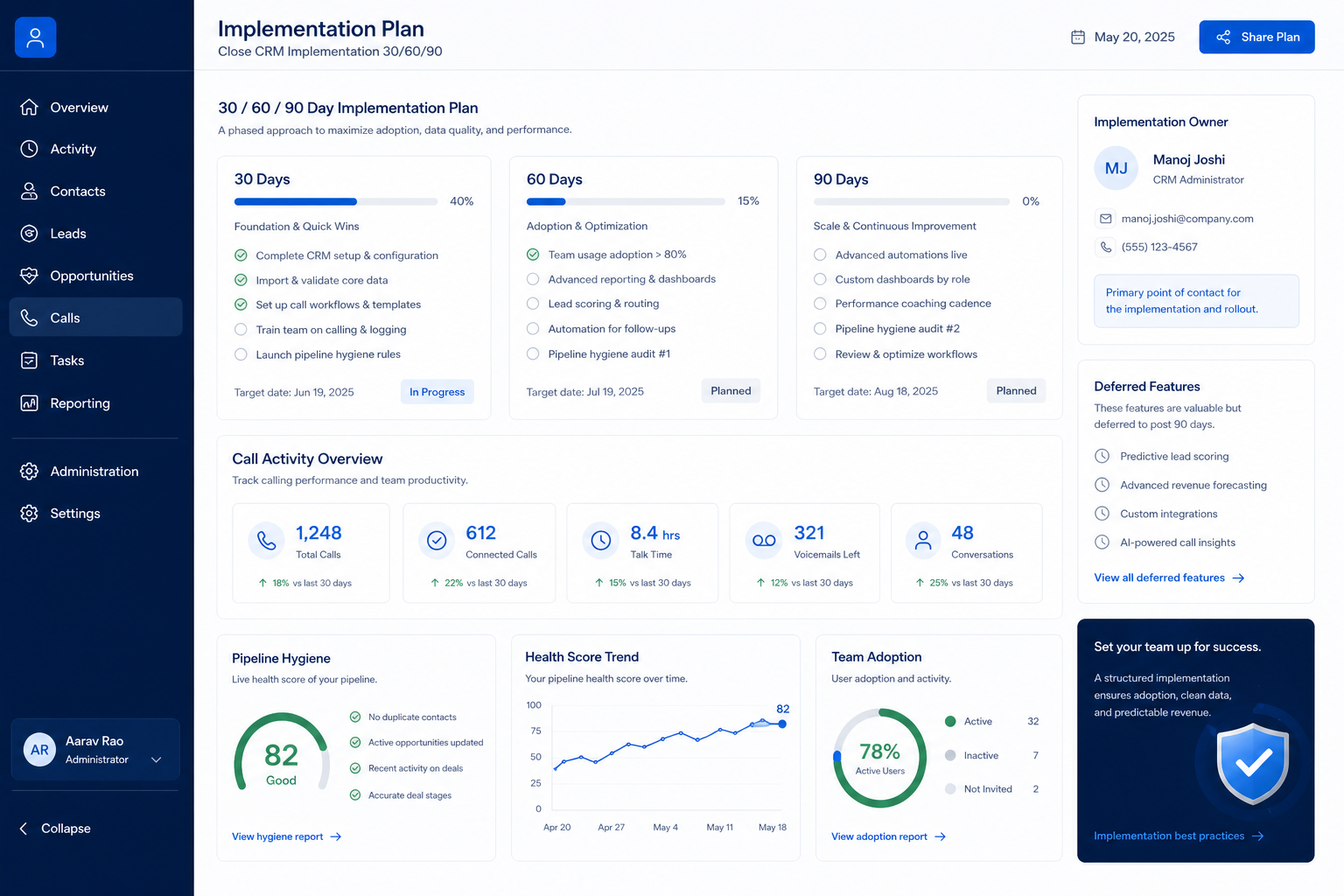Click the 82 data point on health chart
Image resolution: width=1344 pixels, height=896 pixels.
782,724
